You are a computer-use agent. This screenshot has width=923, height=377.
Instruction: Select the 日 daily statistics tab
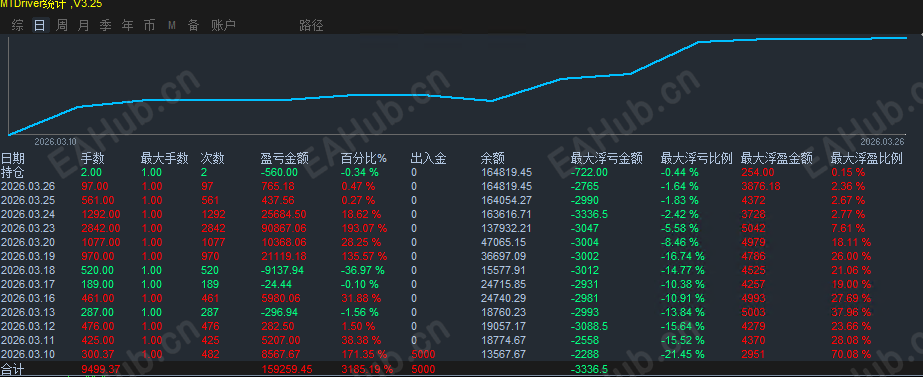coord(39,25)
